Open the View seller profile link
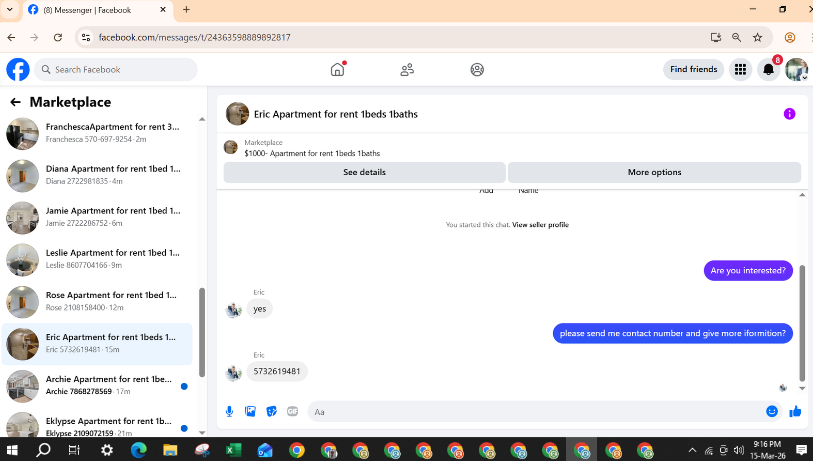This screenshot has height=461, width=813. pos(540,225)
